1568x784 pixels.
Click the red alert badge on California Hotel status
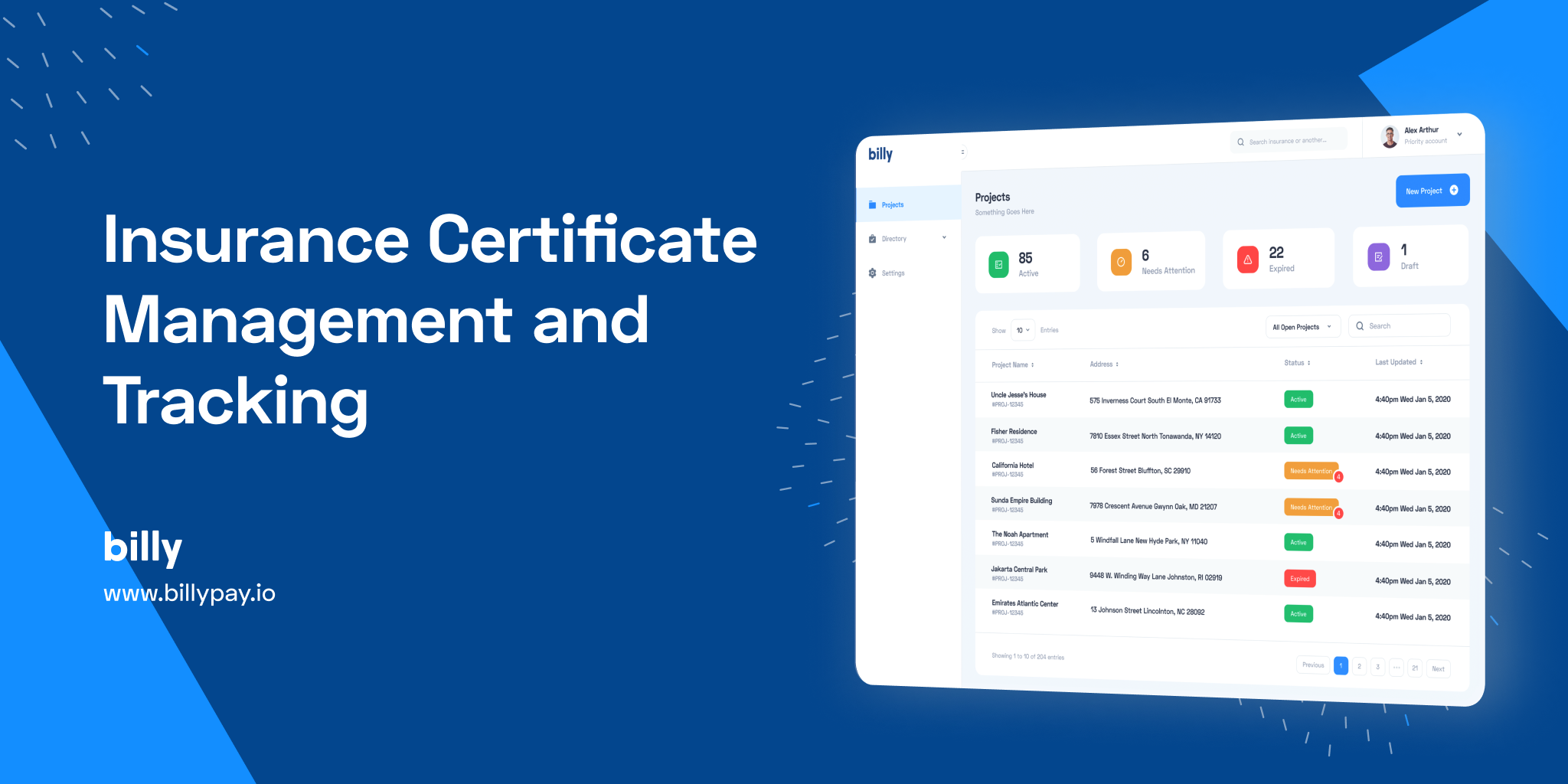tap(1338, 477)
